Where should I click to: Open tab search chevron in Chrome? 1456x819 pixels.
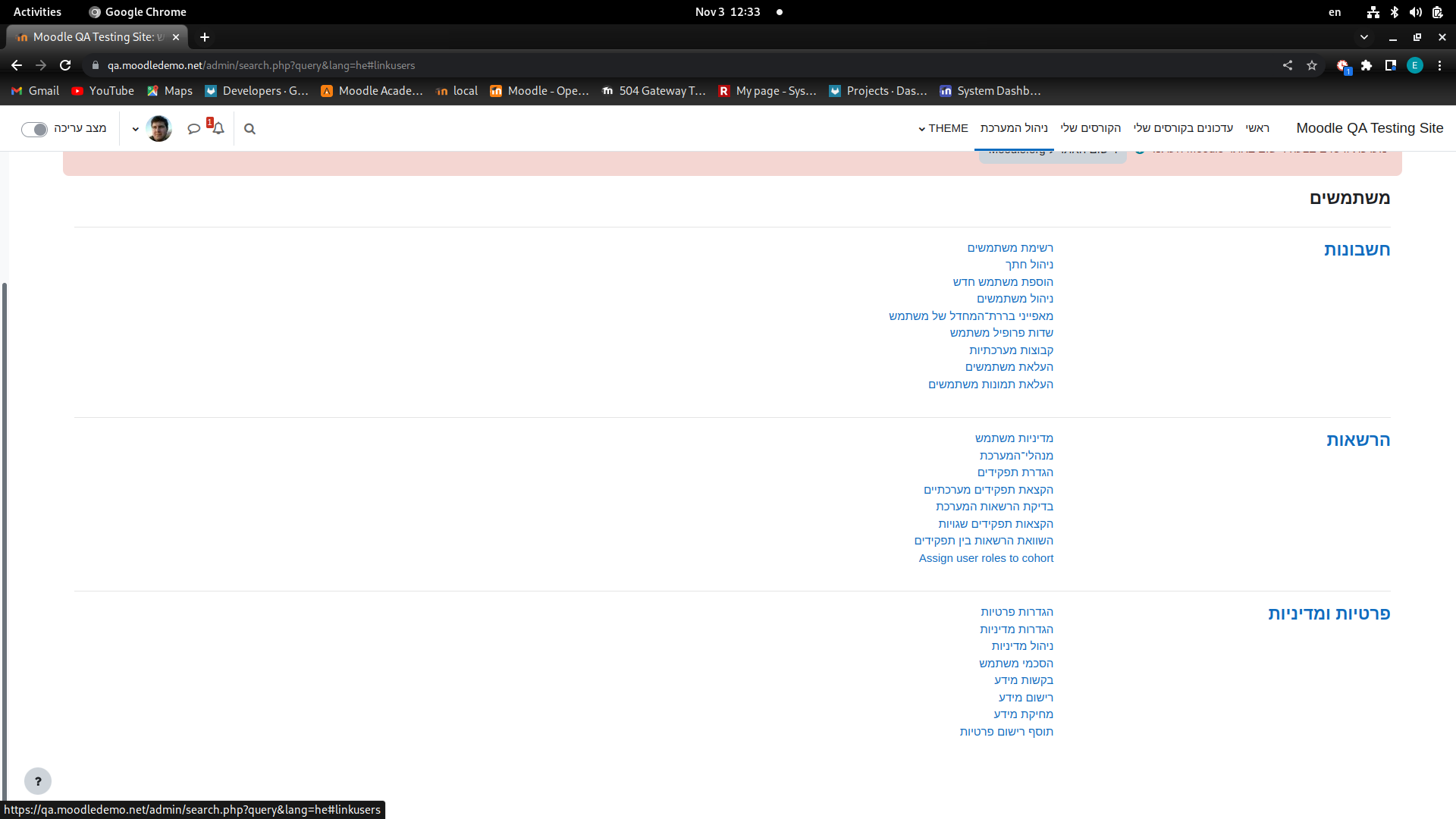(x=1364, y=37)
